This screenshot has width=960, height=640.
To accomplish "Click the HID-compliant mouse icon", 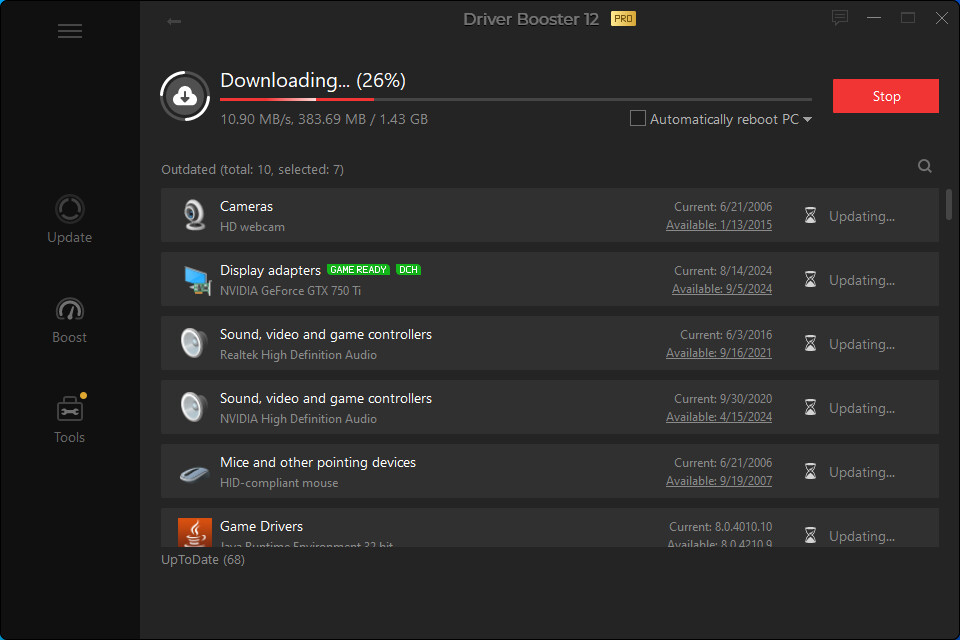I will (x=194, y=472).
